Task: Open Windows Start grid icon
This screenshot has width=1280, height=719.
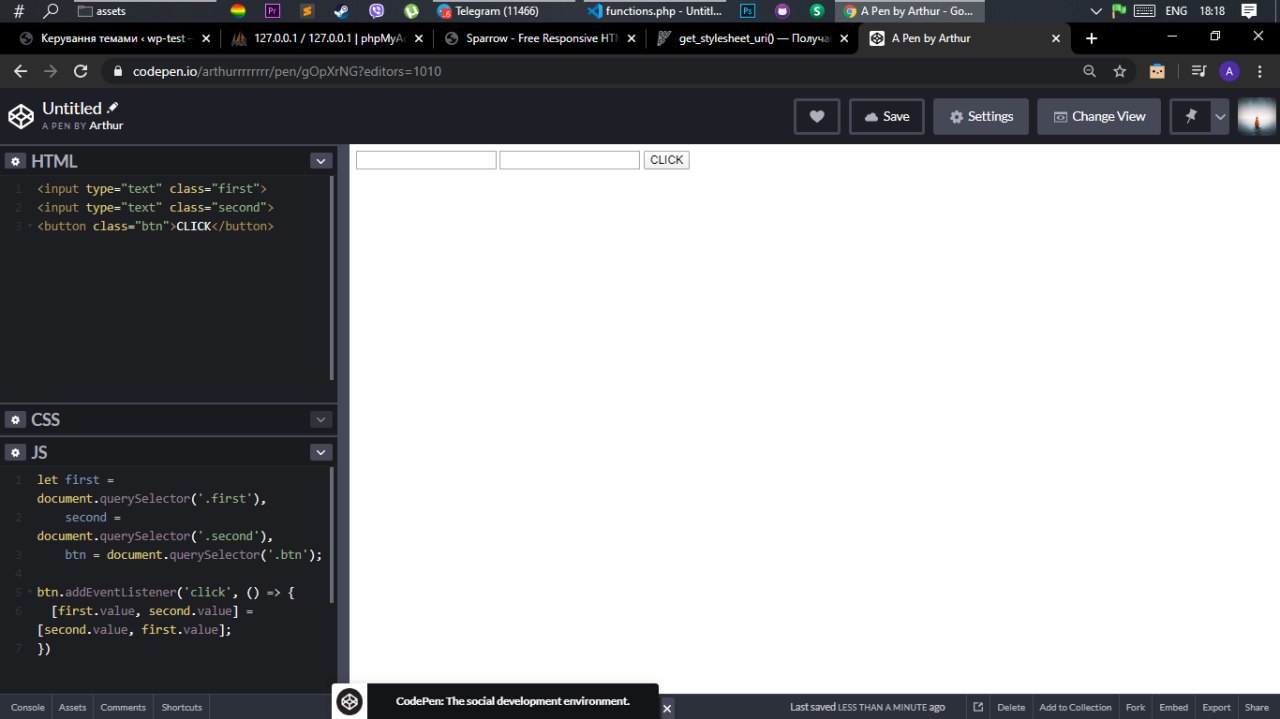Action: click(18, 11)
